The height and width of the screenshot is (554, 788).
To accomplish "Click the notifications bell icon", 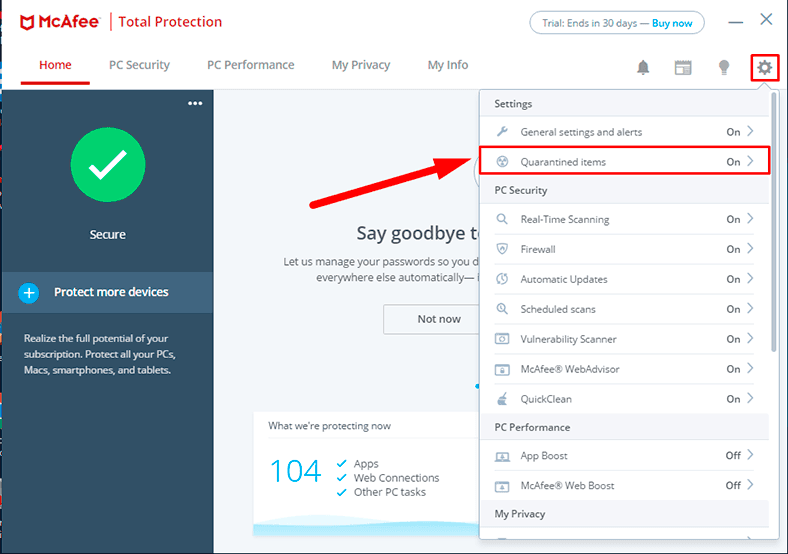I will point(643,67).
